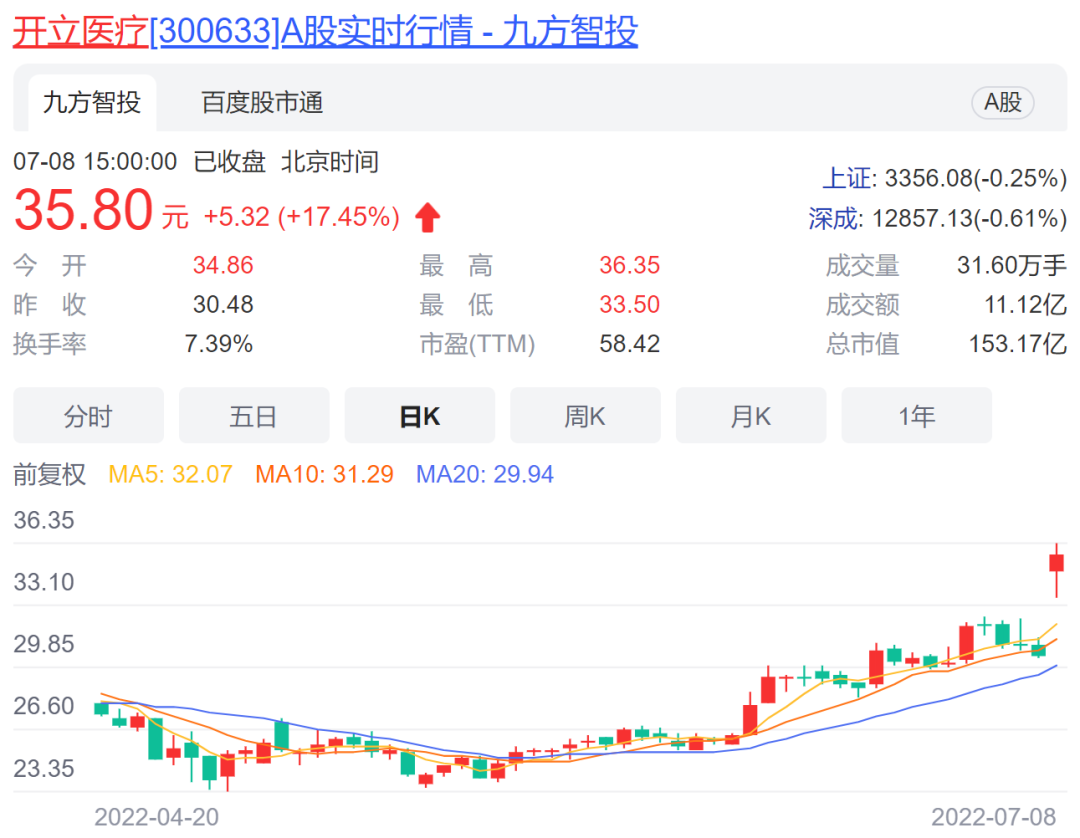Switch to the 九方智投 tab
Screen dimensions: 1080x838
91,102
